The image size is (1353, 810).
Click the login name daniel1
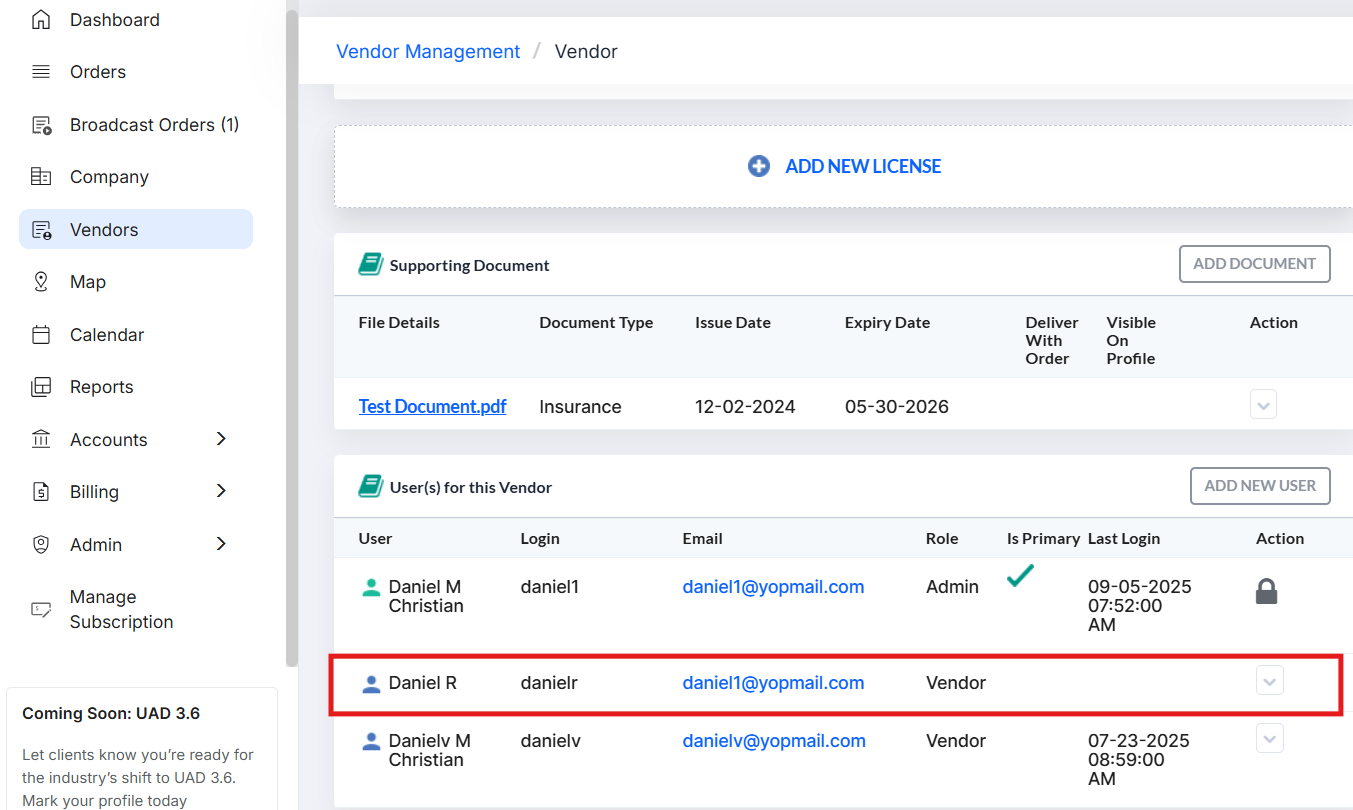pyautogui.click(x=550, y=587)
